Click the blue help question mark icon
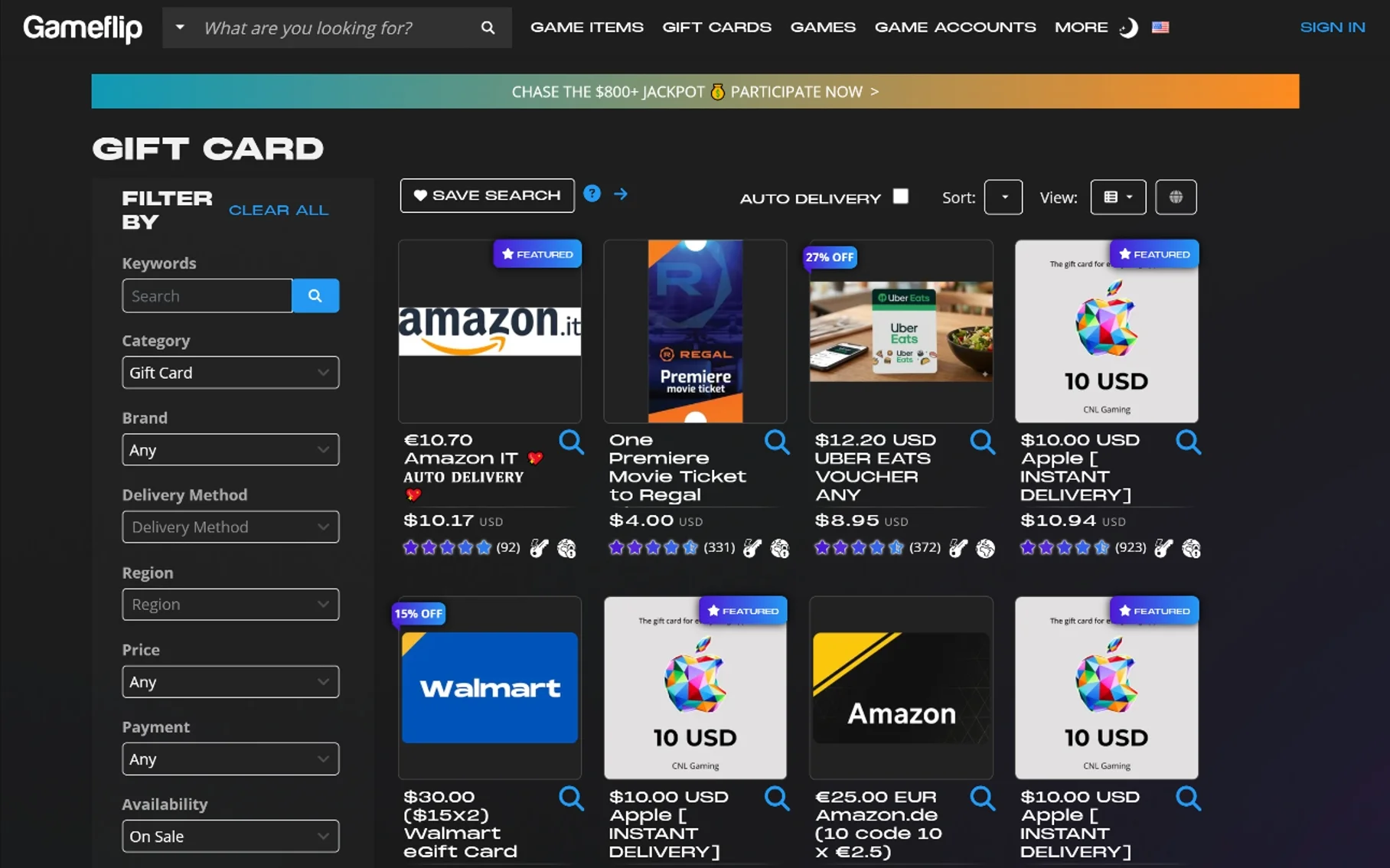This screenshot has height=868, width=1390. tap(592, 194)
